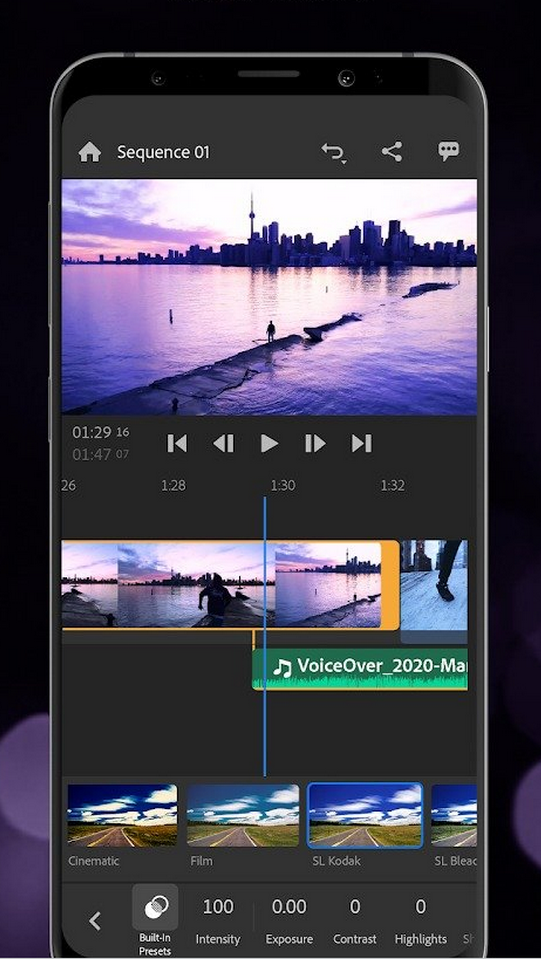541x959 pixels.
Task: Tap the video preview monitor
Action: coord(269,297)
